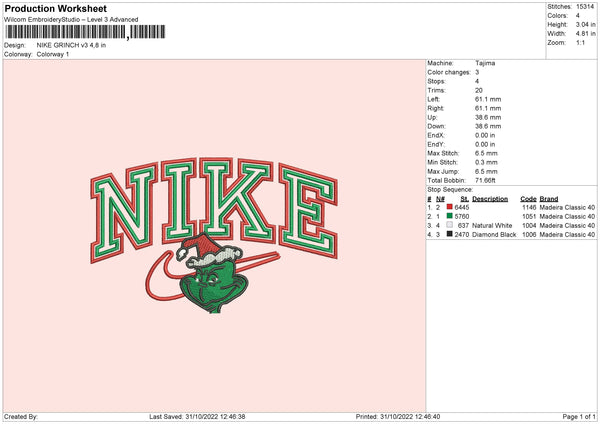Click the thread code '1146'

tap(529, 207)
